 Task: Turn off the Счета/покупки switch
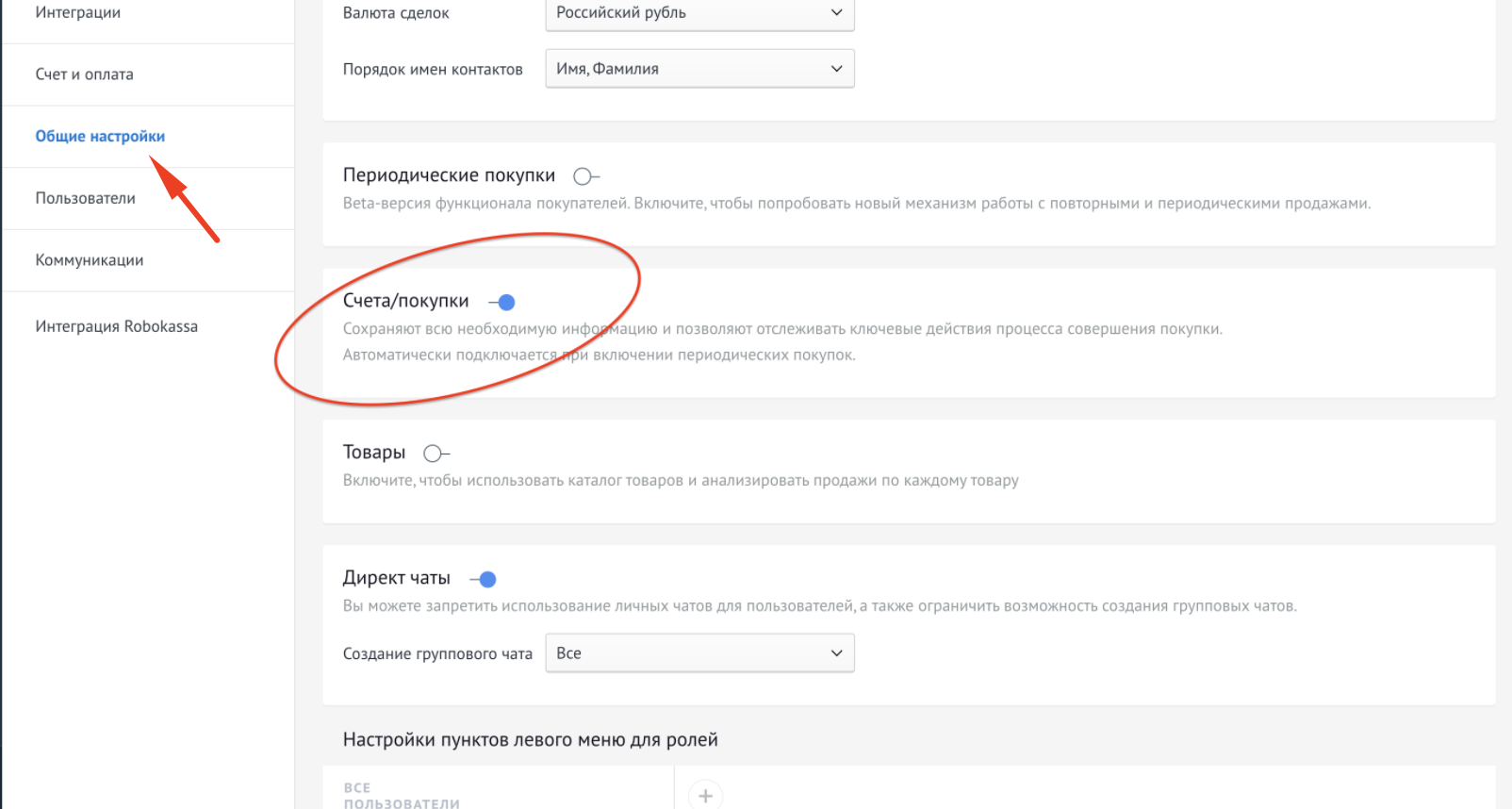[x=502, y=303]
